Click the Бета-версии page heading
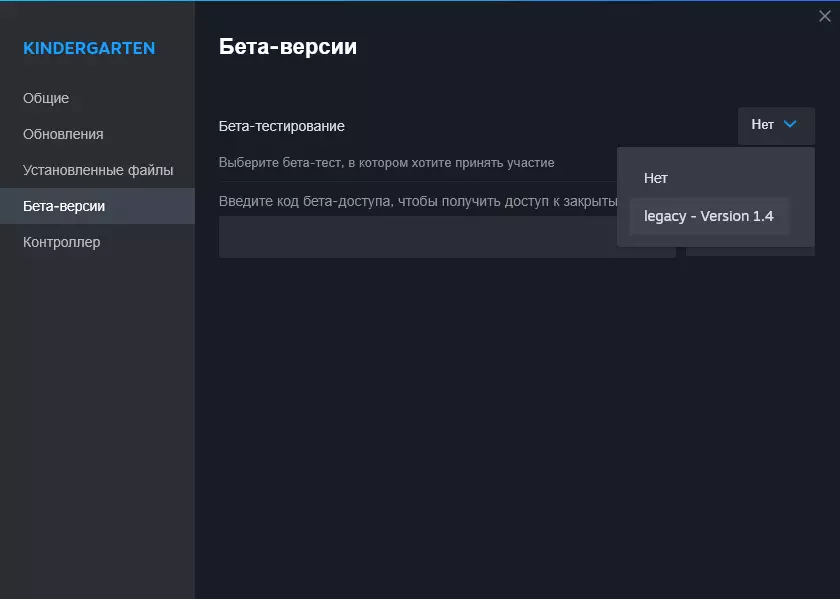This screenshot has height=599, width=840. point(287,47)
